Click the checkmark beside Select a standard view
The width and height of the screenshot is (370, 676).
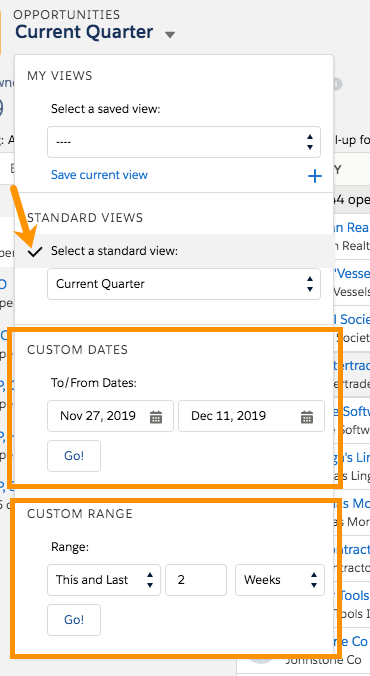(x=35, y=251)
